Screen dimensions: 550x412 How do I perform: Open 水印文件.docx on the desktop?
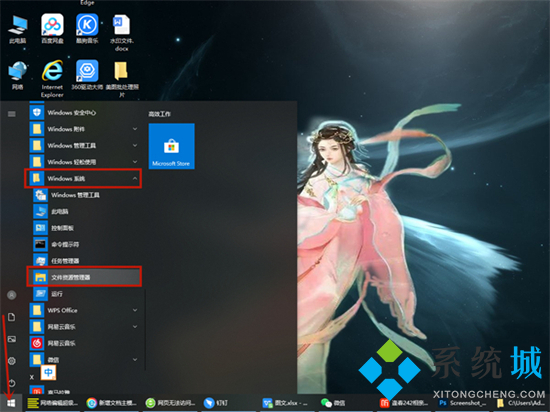[122, 33]
